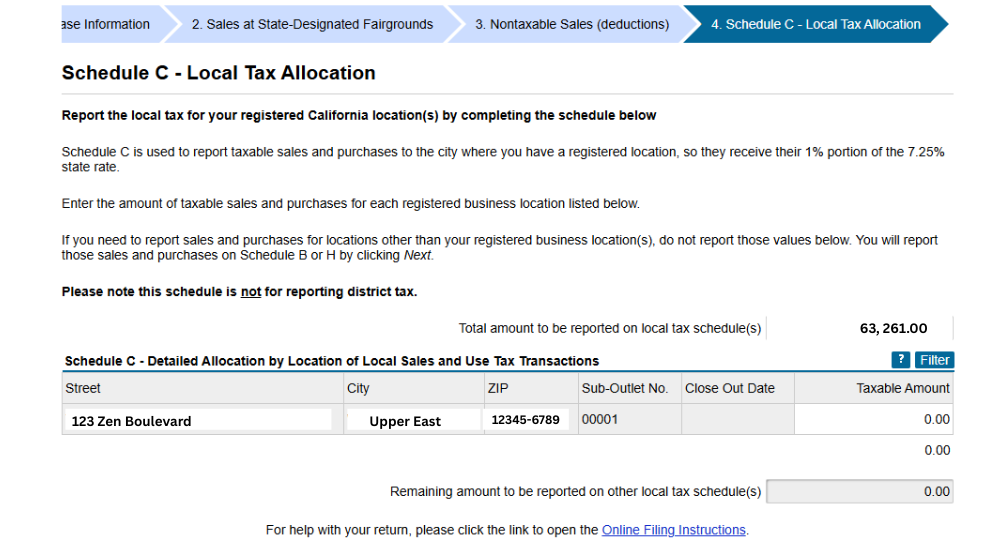Viewport: 1000px width, 560px height.
Task: Click the Filter button above the table
Action: [934, 360]
